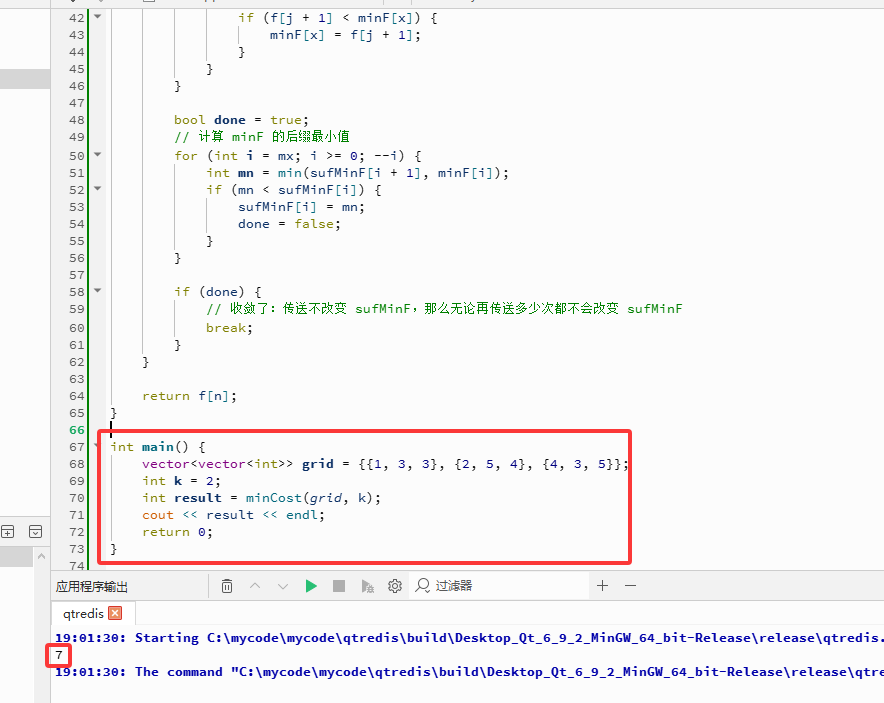Re-run the program with green play button
Image resolution: width=884 pixels, height=703 pixels.
(311, 586)
